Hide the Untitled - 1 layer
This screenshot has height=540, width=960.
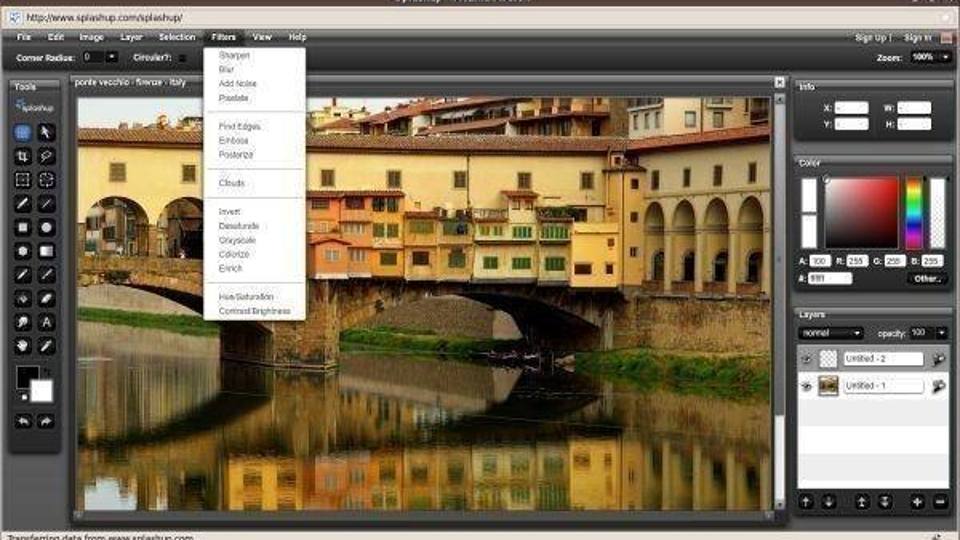(x=806, y=386)
